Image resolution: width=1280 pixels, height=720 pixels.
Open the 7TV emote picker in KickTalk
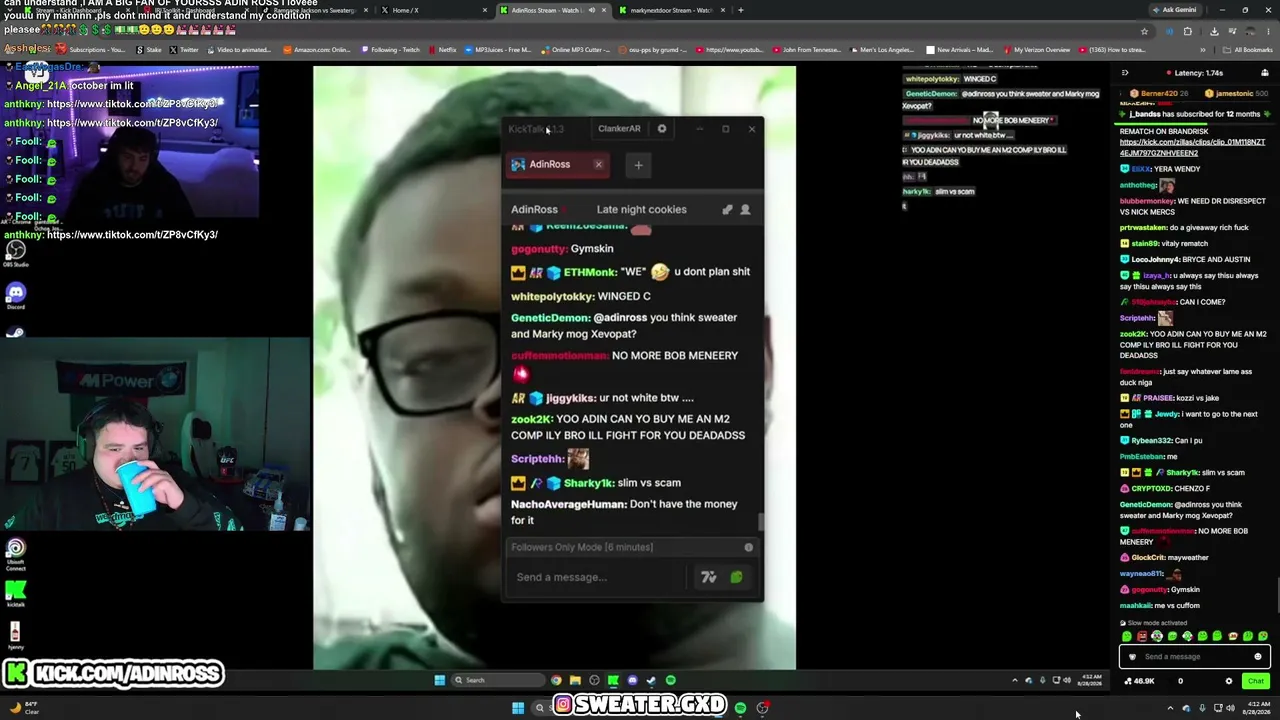point(709,577)
